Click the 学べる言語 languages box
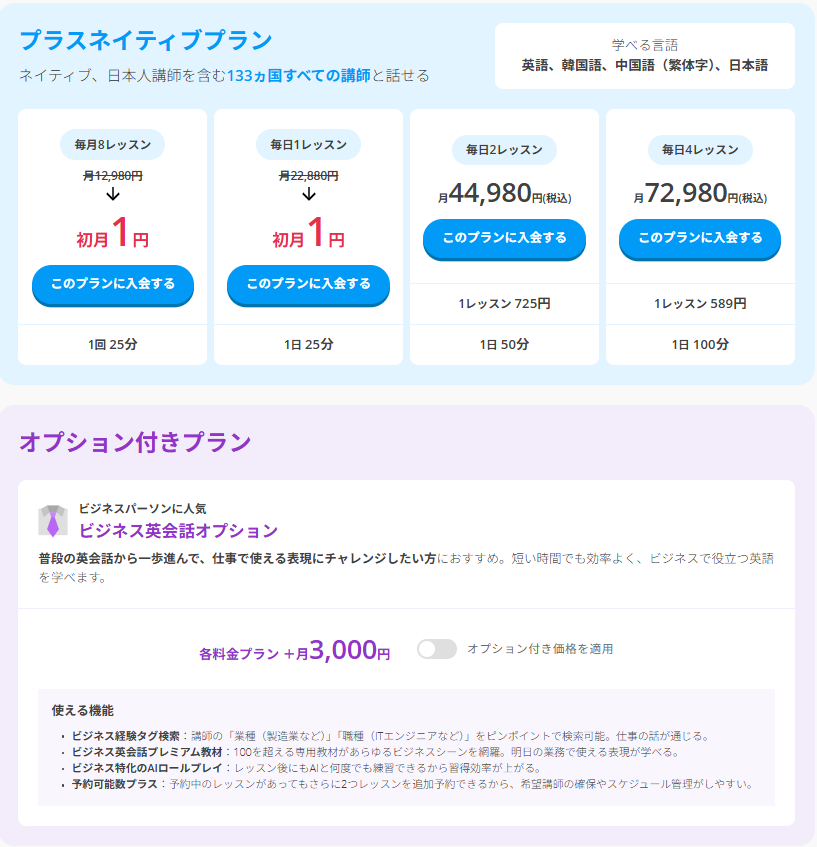This screenshot has height=847, width=817. coord(645,56)
